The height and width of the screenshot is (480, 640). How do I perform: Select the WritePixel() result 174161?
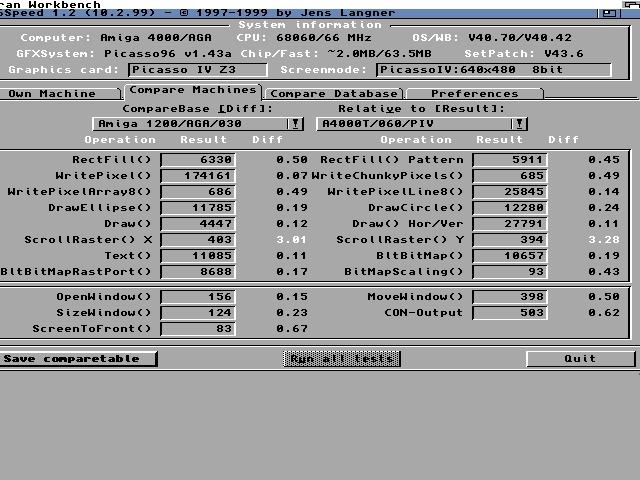[198, 176]
